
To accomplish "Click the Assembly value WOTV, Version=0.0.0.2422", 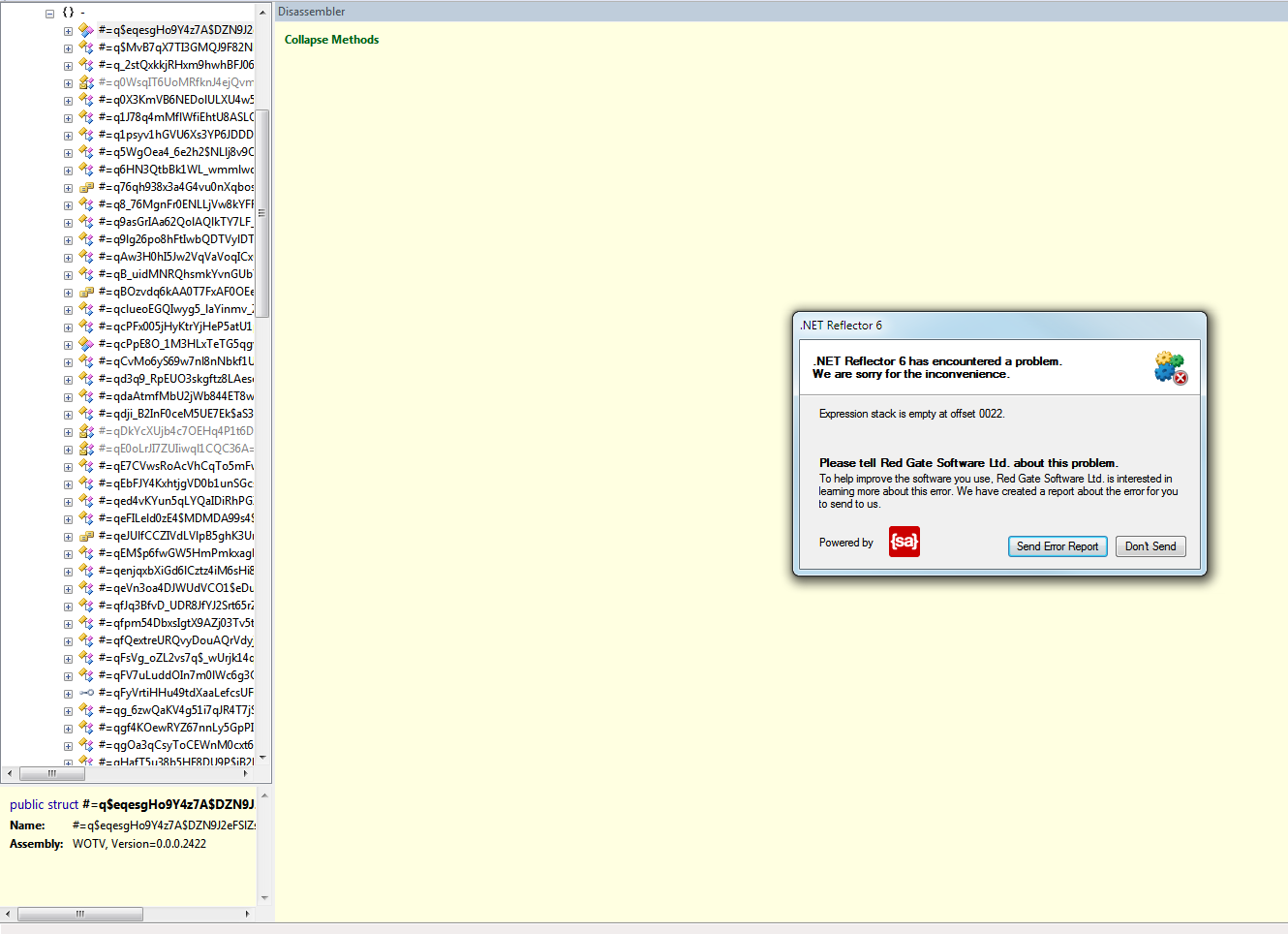I will coord(139,844).
